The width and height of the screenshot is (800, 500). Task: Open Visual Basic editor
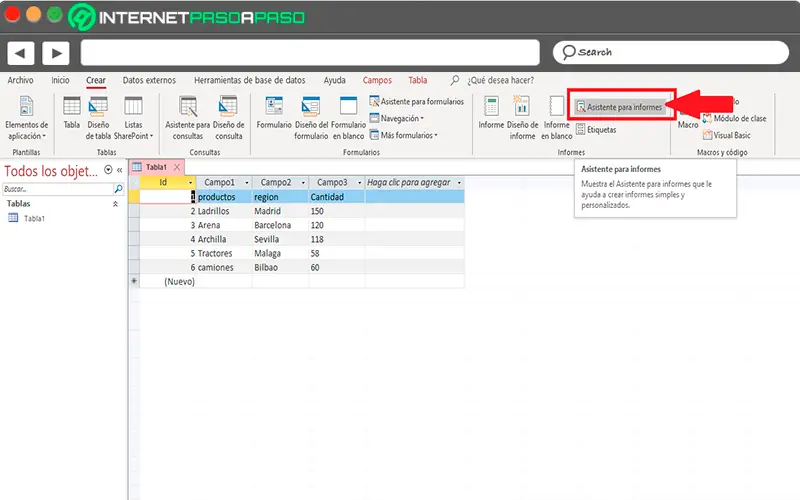tap(727, 135)
